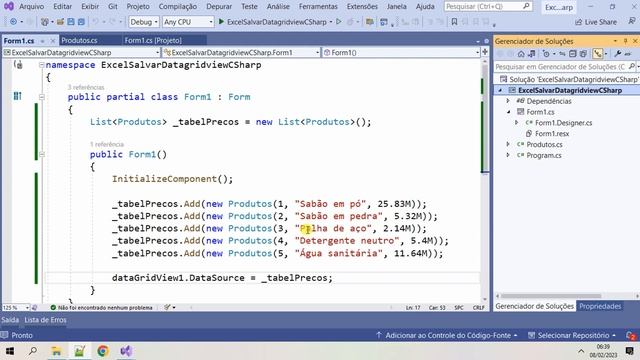Collapse the namespace code block

[41, 65]
